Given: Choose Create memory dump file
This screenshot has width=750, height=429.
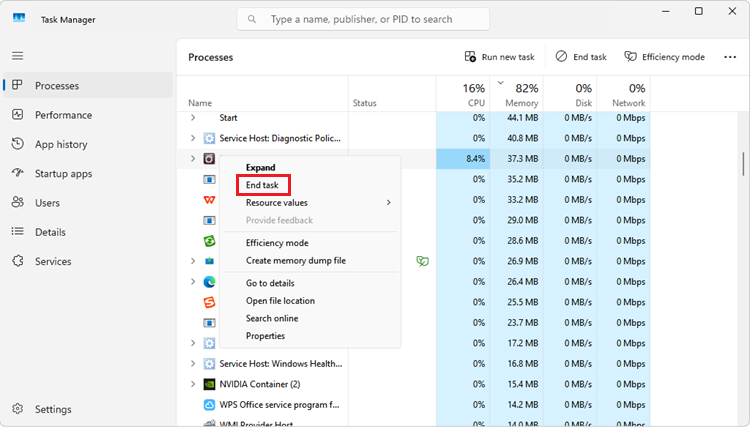Looking at the screenshot, I should click(x=310, y=261).
